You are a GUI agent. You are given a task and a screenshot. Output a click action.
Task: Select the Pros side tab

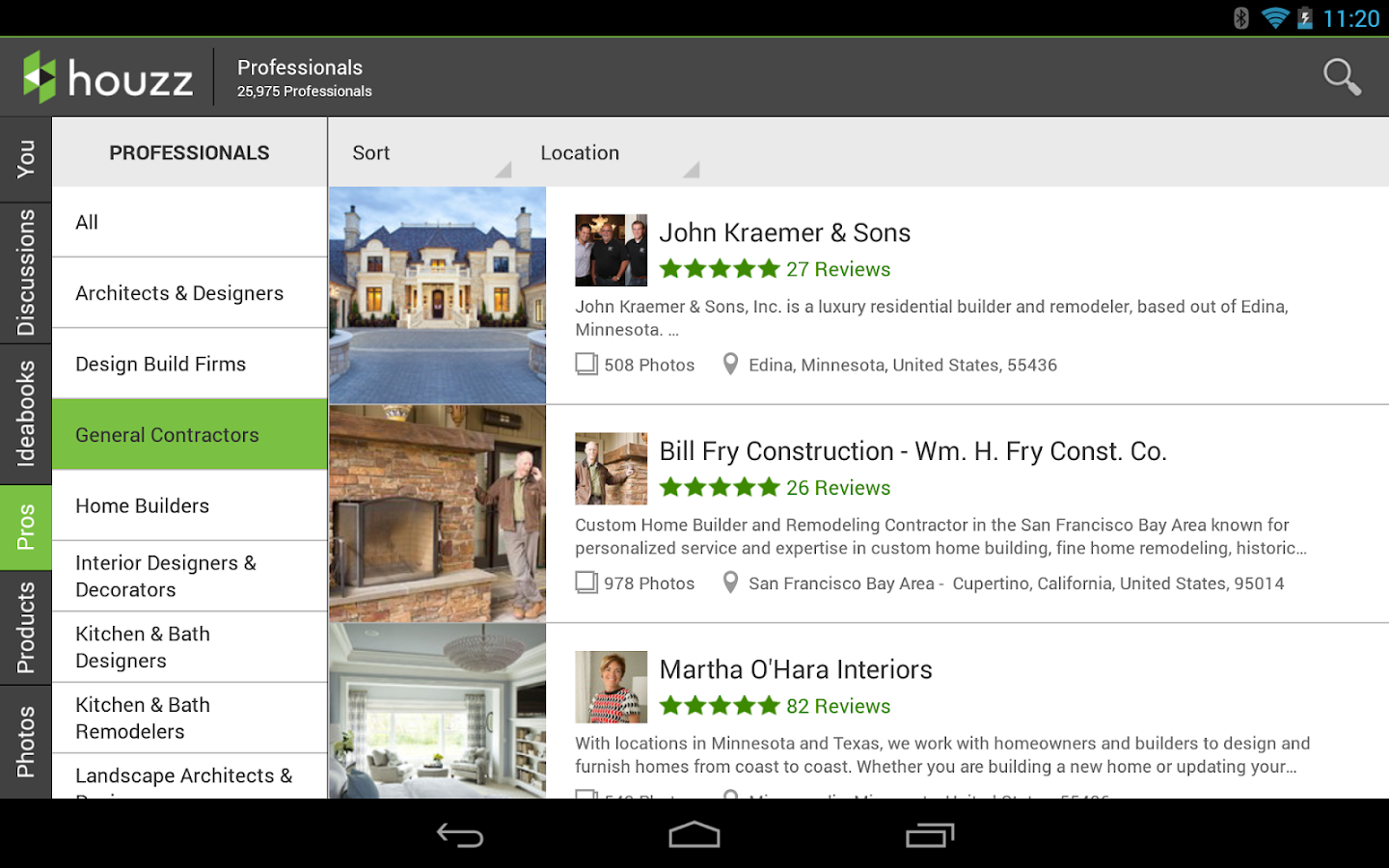26,528
